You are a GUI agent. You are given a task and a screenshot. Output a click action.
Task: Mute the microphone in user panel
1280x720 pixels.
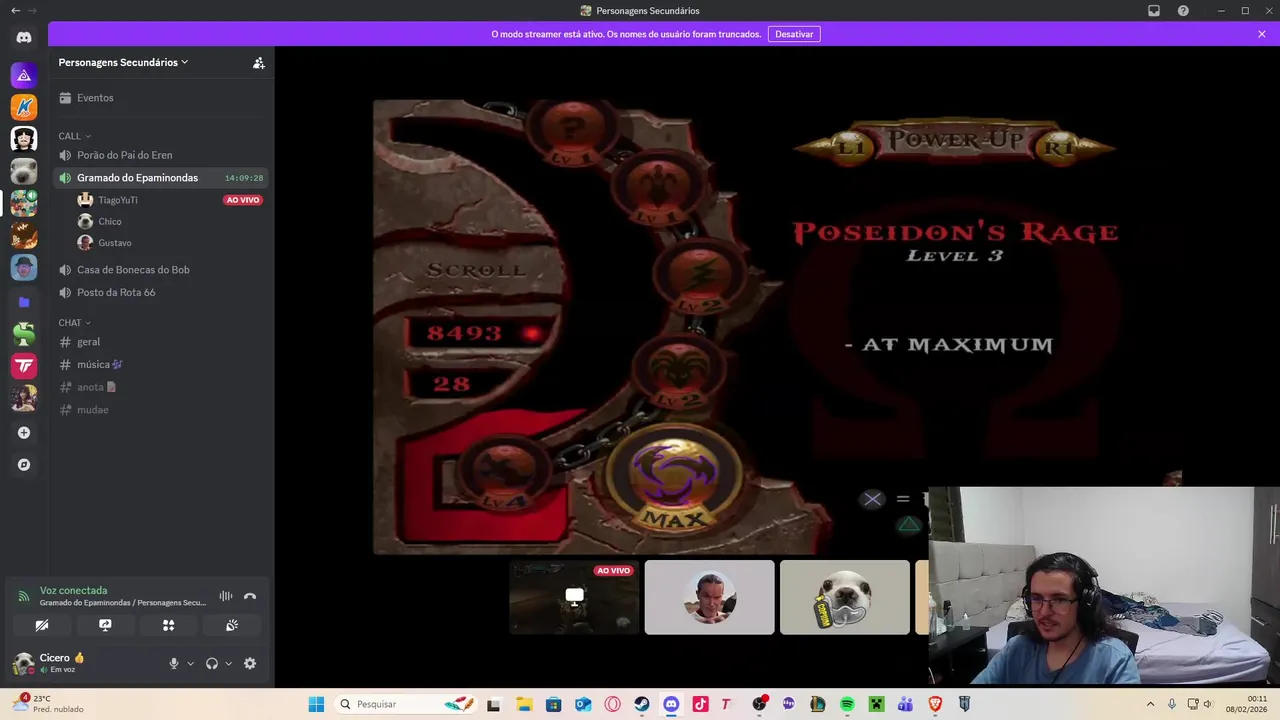(174, 663)
